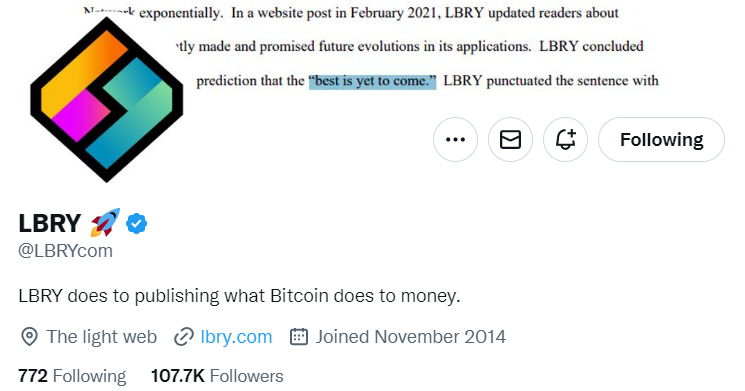Open the lbry.com website link
The width and height of the screenshot is (745, 391).
236,337
